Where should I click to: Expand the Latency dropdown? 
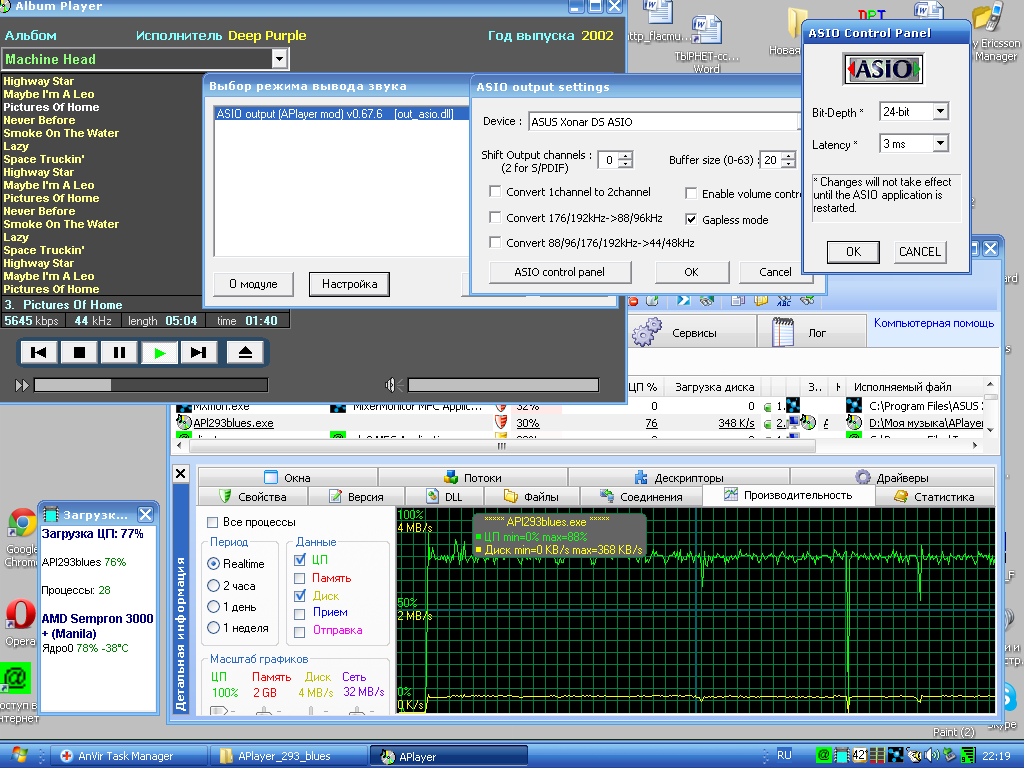pyautogui.click(x=940, y=143)
